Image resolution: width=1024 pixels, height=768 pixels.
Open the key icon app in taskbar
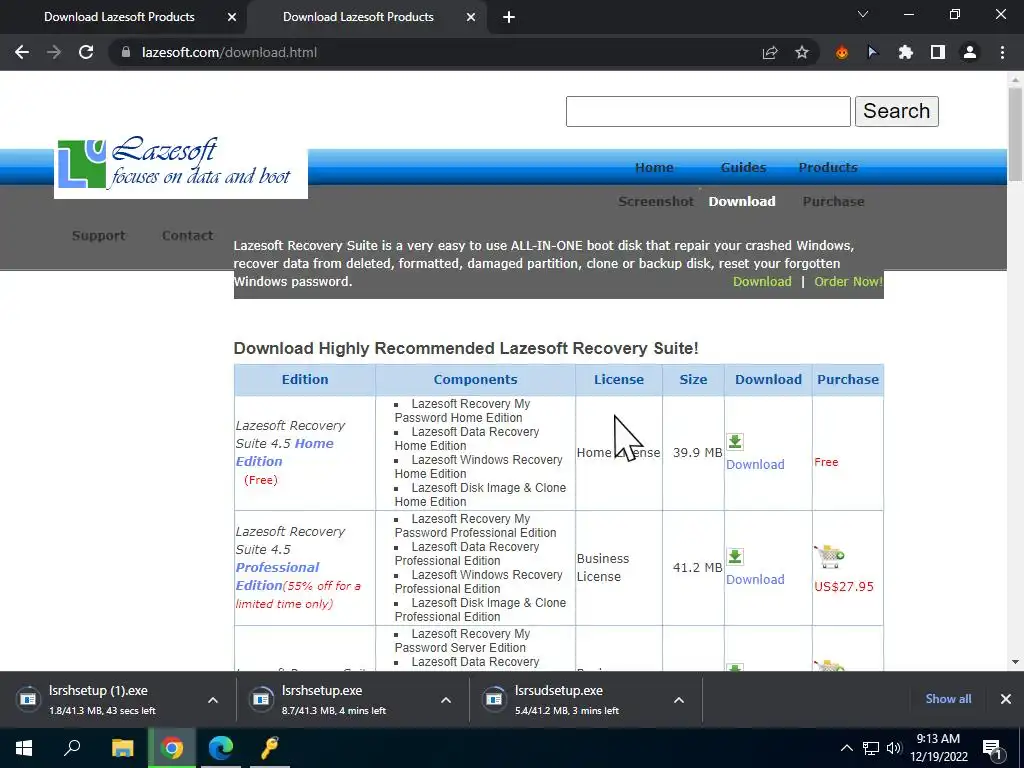pos(270,748)
